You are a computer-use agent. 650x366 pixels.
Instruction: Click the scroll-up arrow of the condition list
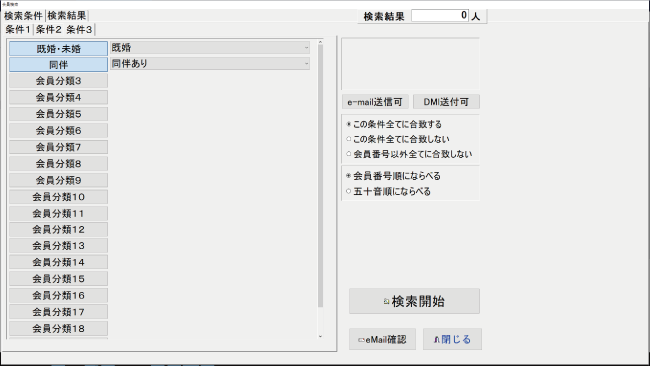(x=320, y=42)
